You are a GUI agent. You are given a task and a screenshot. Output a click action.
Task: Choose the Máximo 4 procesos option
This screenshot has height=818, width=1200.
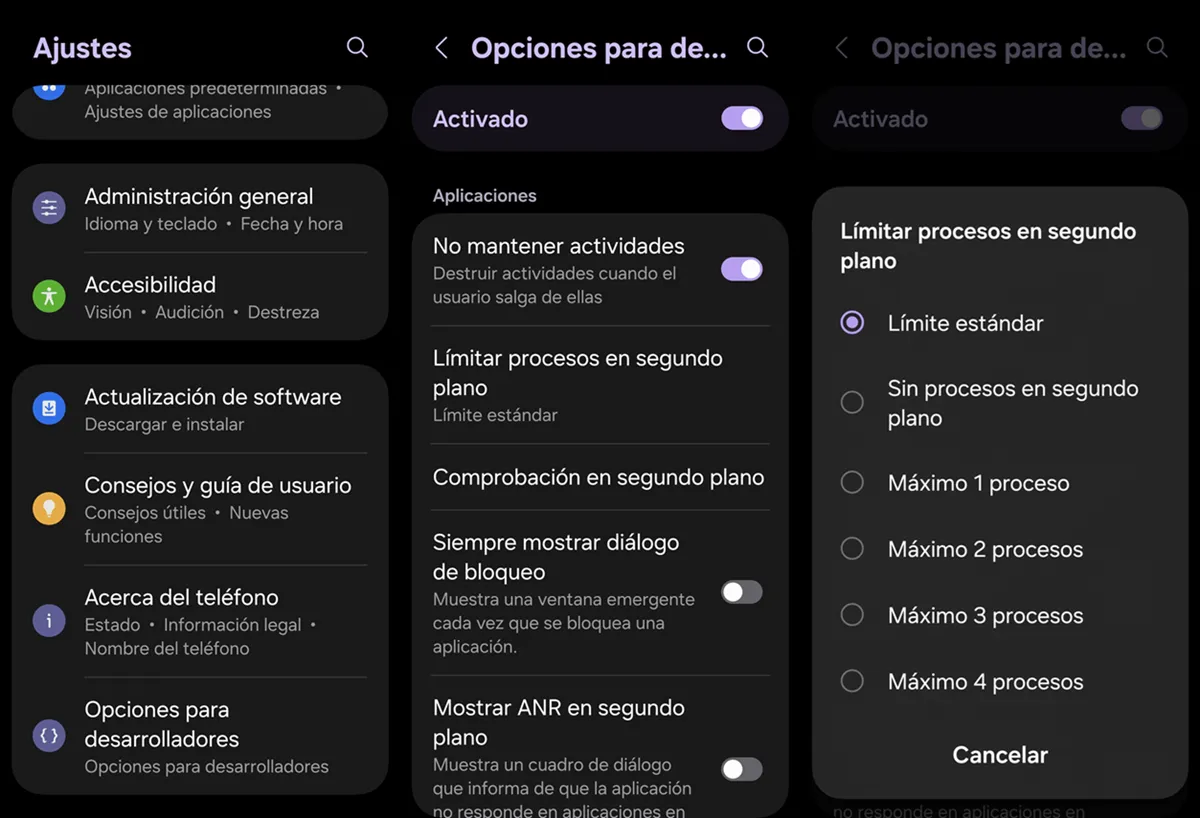[852, 681]
